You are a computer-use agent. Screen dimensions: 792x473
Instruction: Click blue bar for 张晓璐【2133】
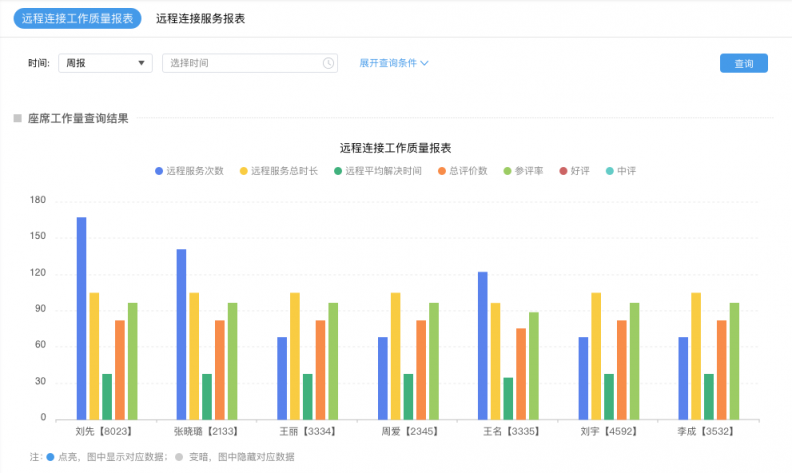coord(181,334)
